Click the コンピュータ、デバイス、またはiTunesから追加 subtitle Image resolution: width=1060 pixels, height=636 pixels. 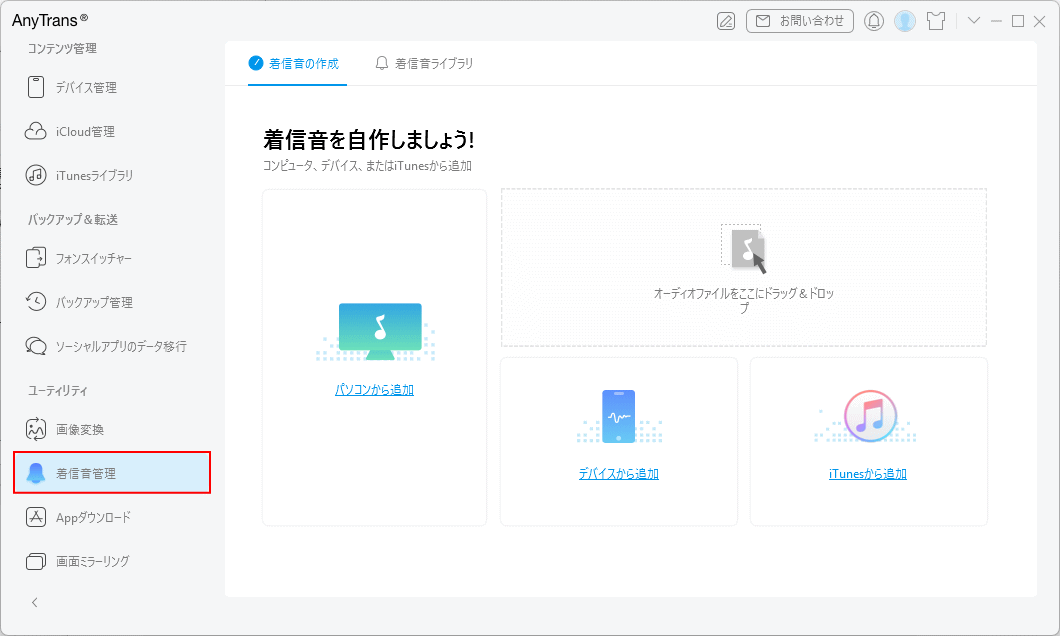point(367,166)
